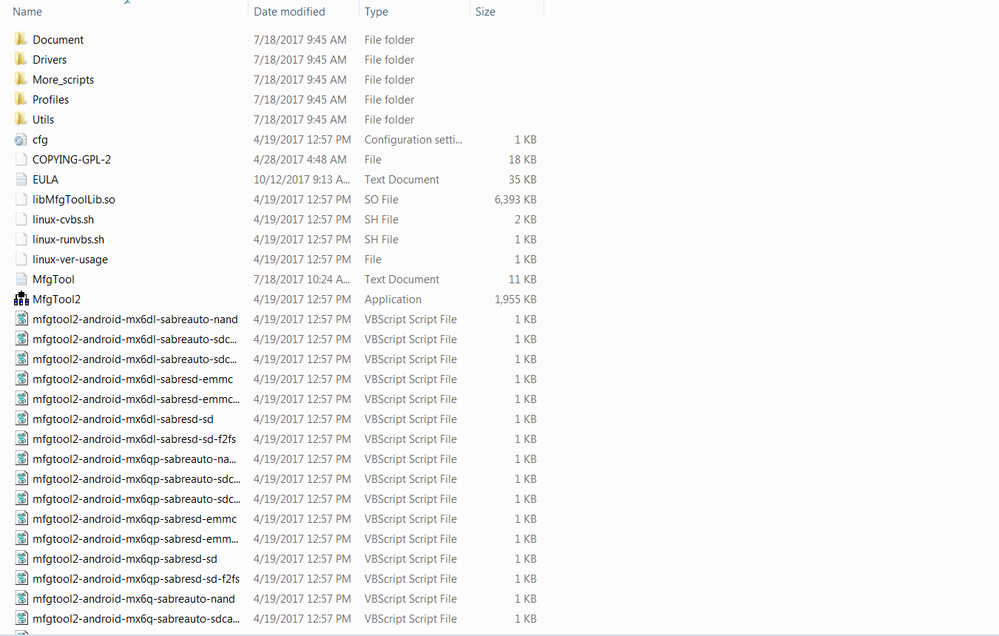The height and width of the screenshot is (636, 999).
Task: Click script icon of mfgtool2-android-mx6dl-sabresd-sd-f2fs
Action: [x=22, y=439]
